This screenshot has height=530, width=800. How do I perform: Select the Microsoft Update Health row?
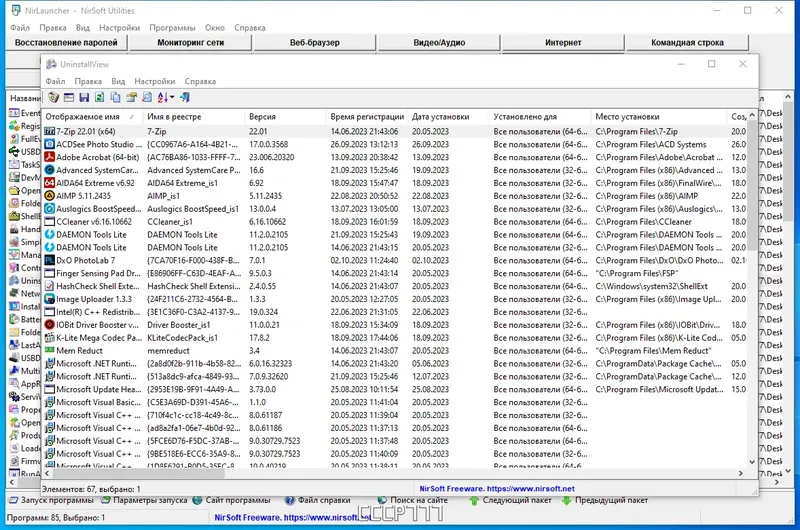[x=394, y=389]
